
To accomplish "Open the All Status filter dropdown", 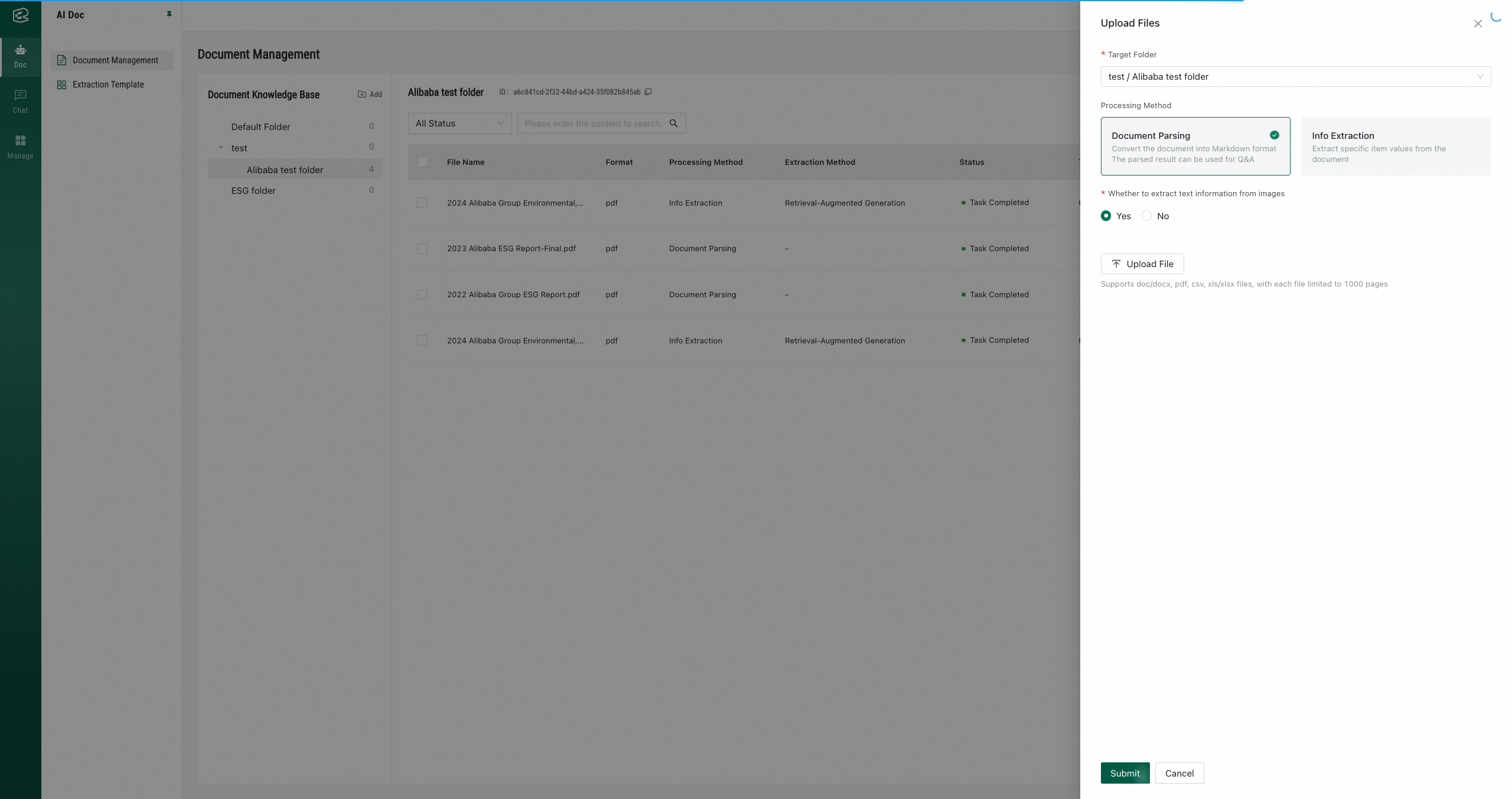I will [460, 124].
